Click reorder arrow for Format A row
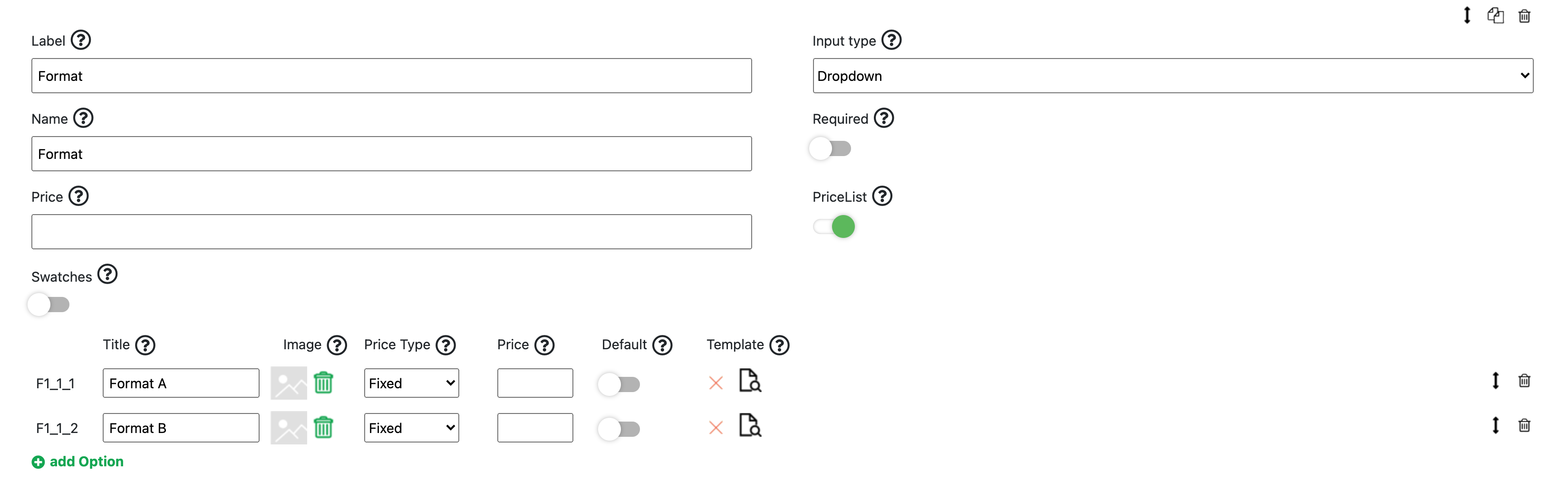Image resolution: width=1568 pixels, height=492 pixels. pyautogui.click(x=1495, y=381)
